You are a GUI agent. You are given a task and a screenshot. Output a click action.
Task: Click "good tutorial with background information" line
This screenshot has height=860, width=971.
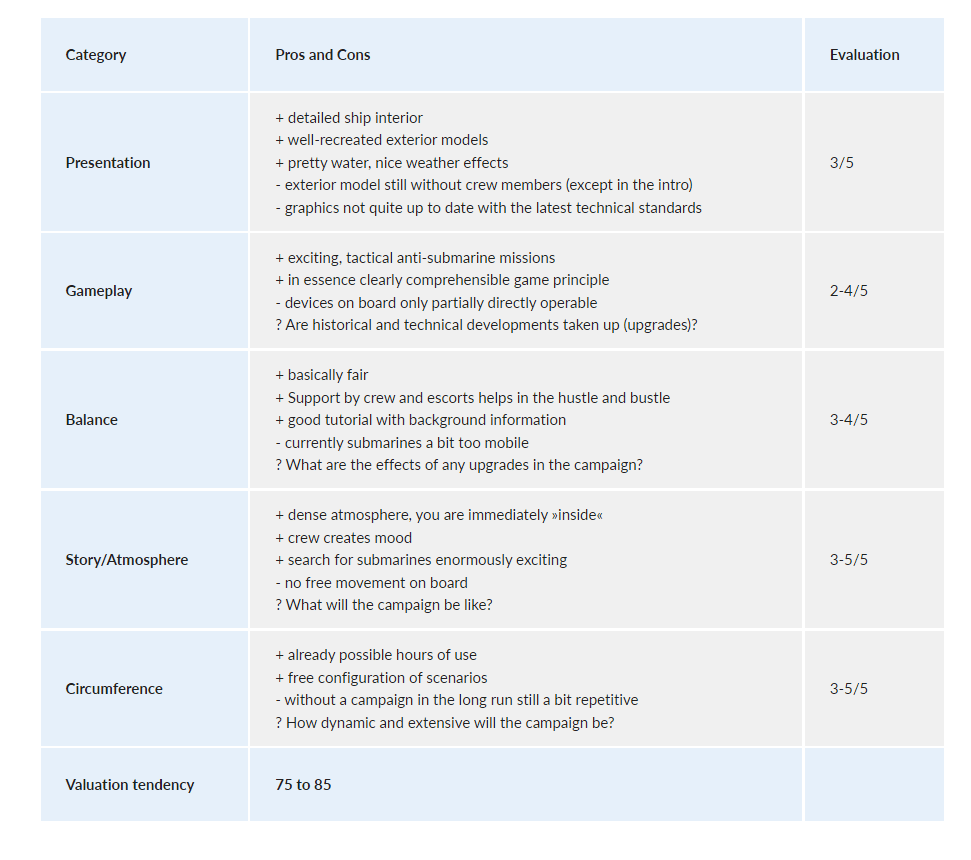click(x=420, y=420)
